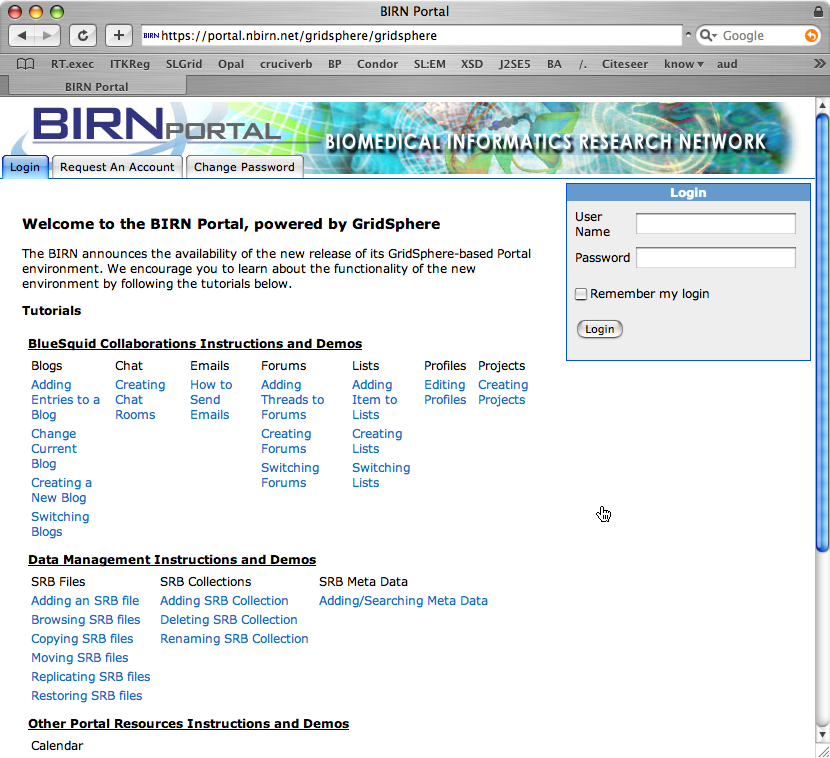830x758 pixels.
Task: Click the plus Add Bookmark button
Action: pyautogui.click(x=118, y=35)
